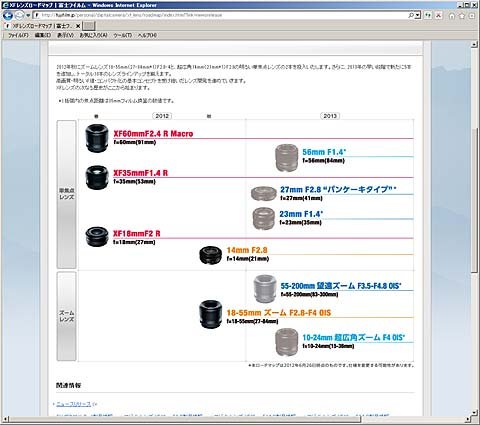Click the URL address field

tap(220, 15)
